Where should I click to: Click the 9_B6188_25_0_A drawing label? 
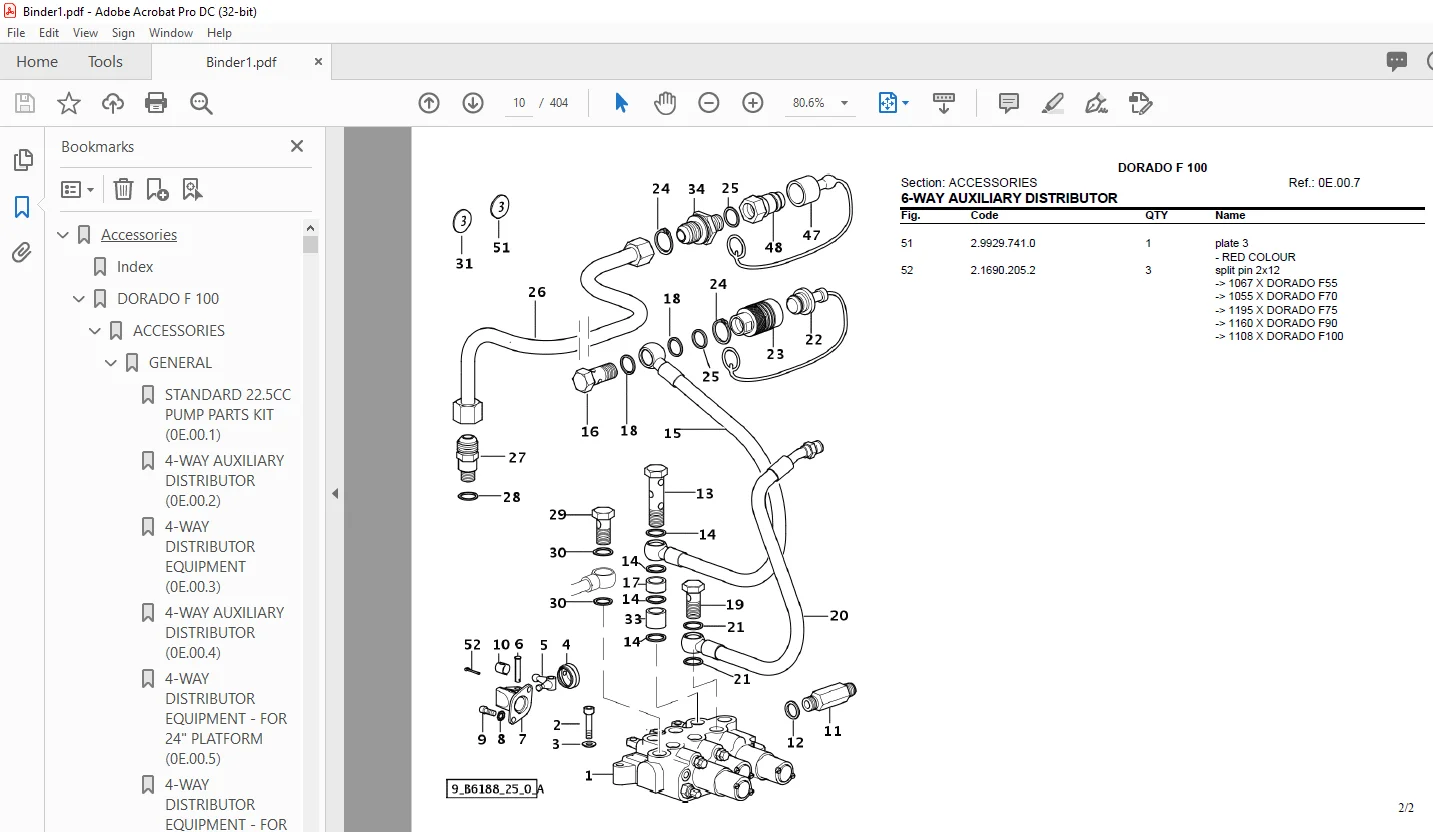(495, 789)
